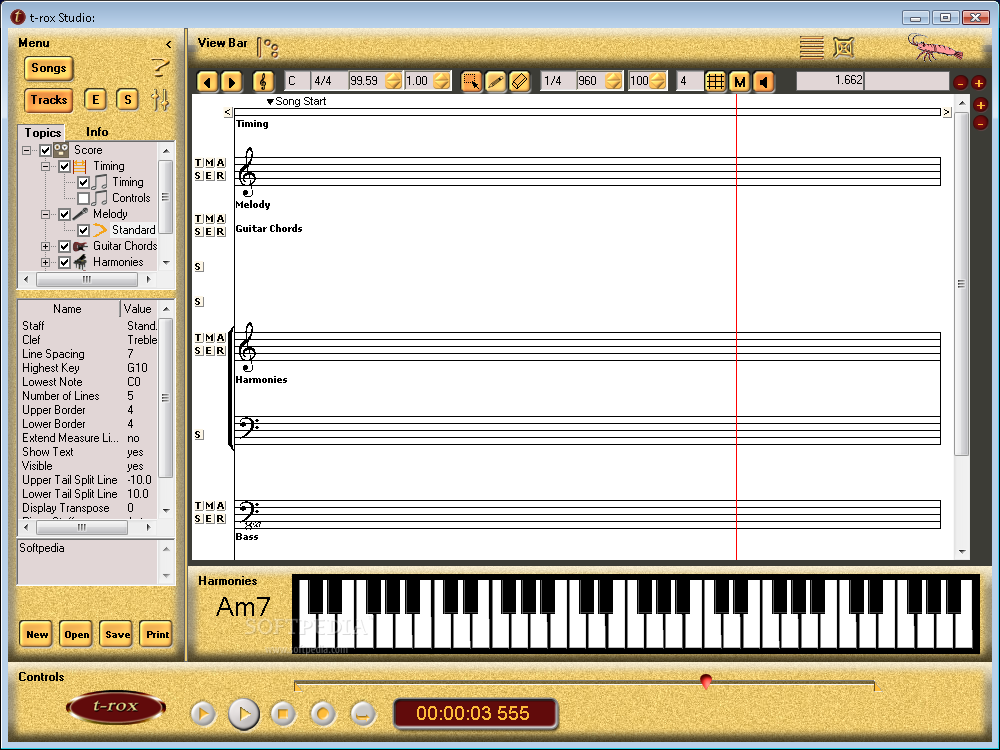Screen dimensions: 1000x750
Task: Click the speaker sound toolbar button
Action: 763,81
